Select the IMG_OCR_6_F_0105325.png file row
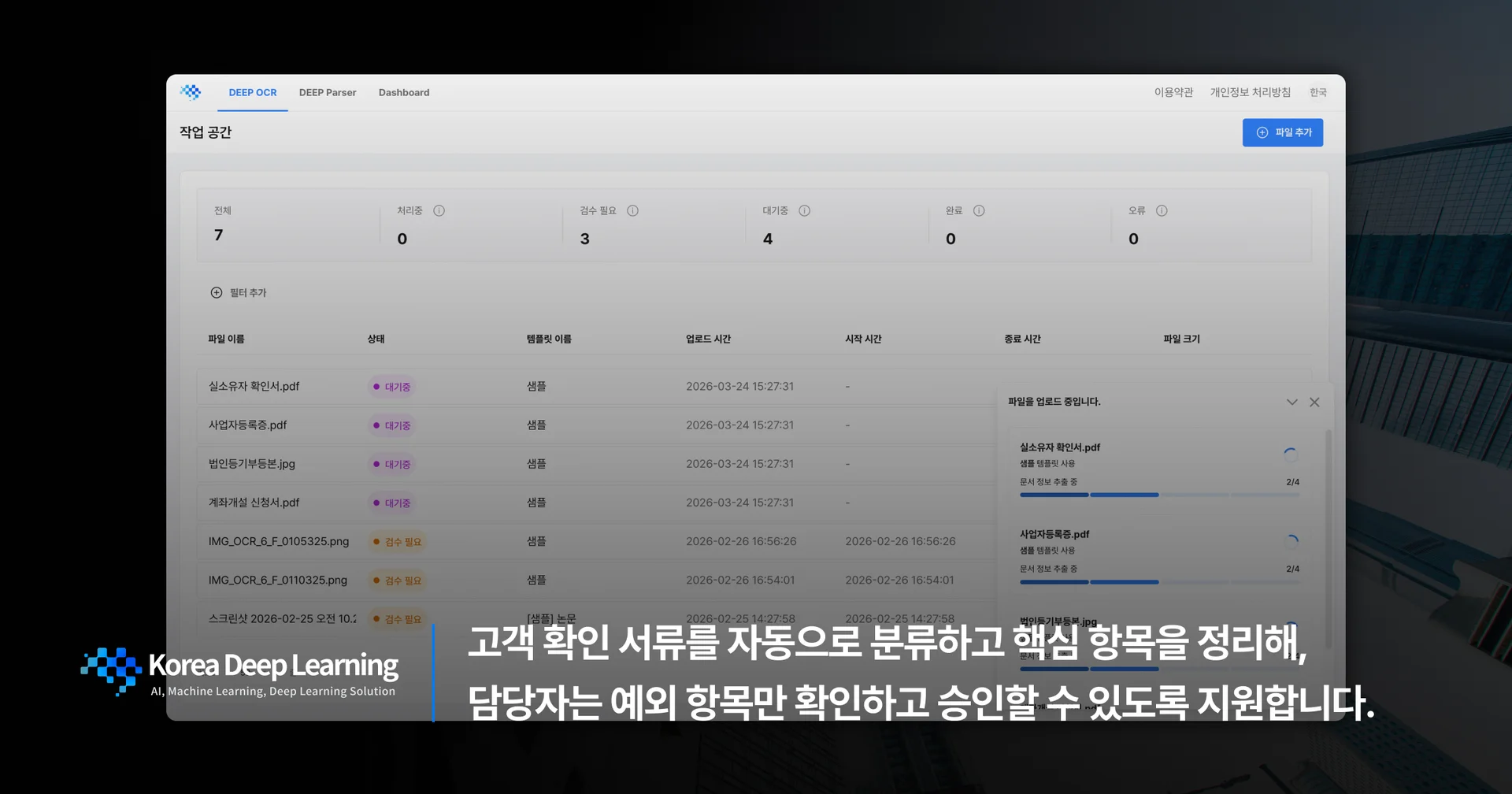This screenshot has width=1512, height=794. point(278,541)
